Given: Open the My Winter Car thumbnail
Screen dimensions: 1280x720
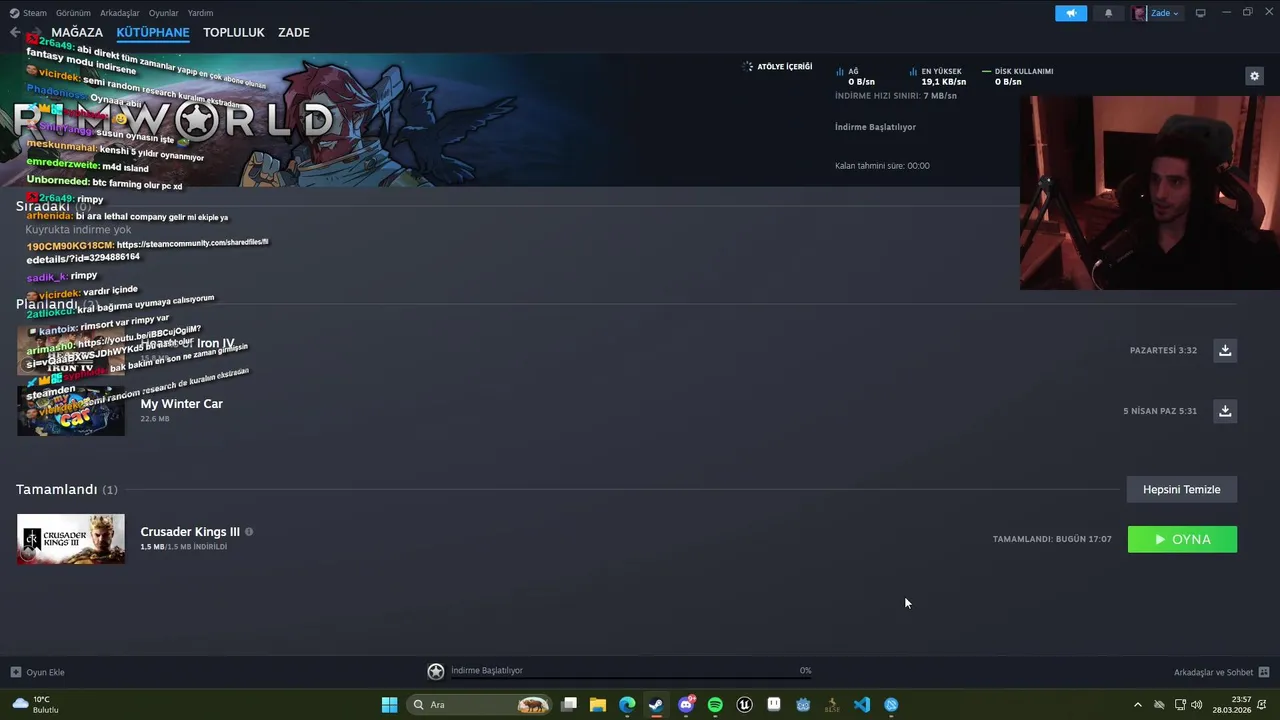Looking at the screenshot, I should 71,411.
